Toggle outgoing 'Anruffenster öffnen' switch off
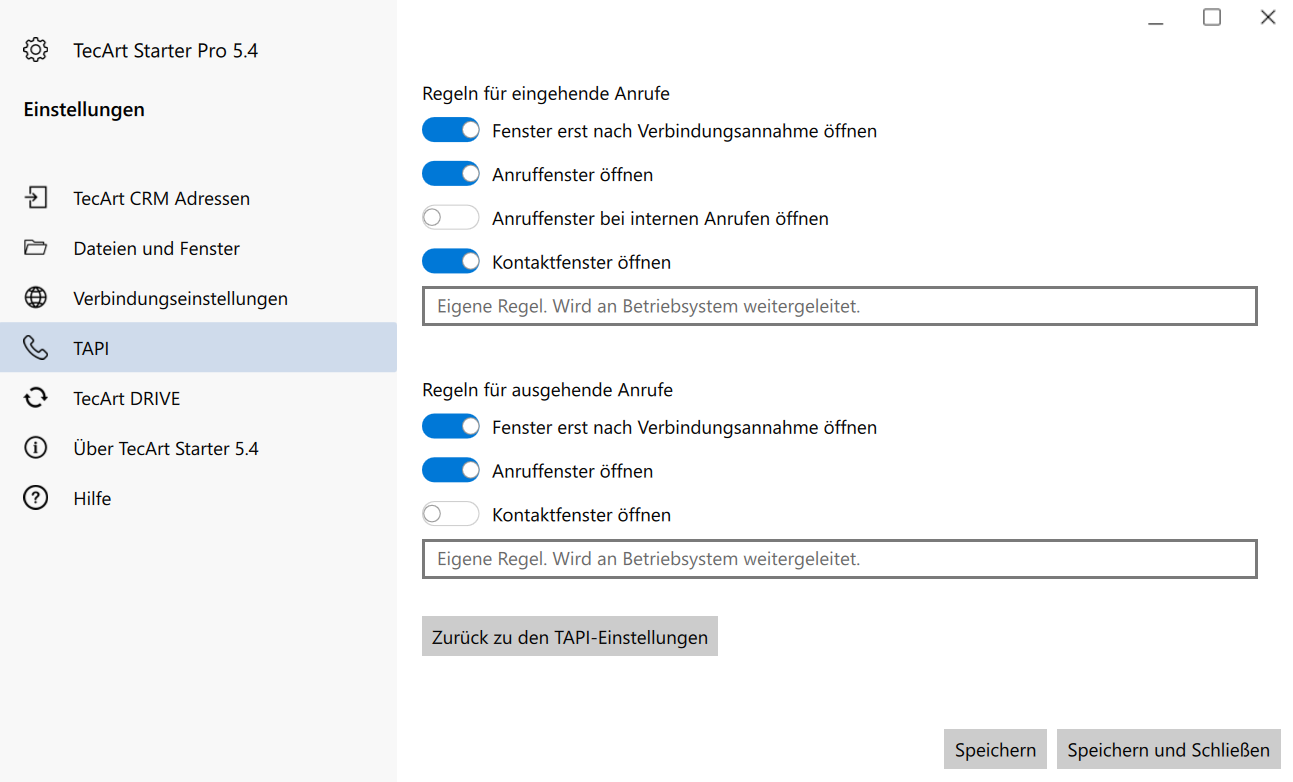This screenshot has width=1293, height=782. point(451,471)
